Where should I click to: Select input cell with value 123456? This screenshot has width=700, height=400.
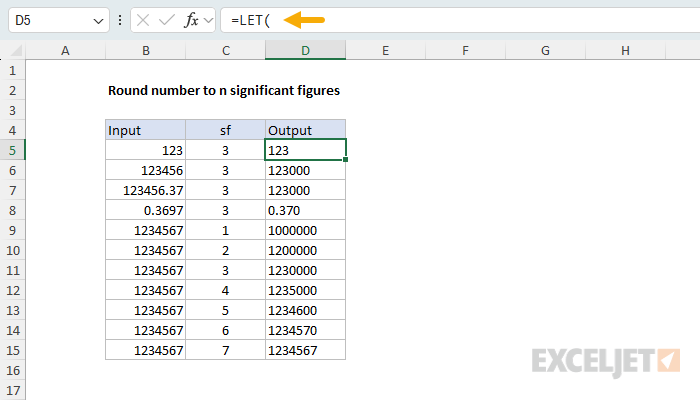tap(146, 171)
